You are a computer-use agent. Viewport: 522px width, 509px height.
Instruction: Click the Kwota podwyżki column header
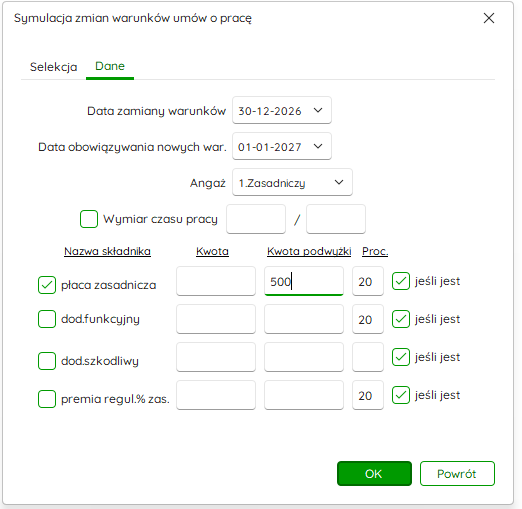click(309, 251)
